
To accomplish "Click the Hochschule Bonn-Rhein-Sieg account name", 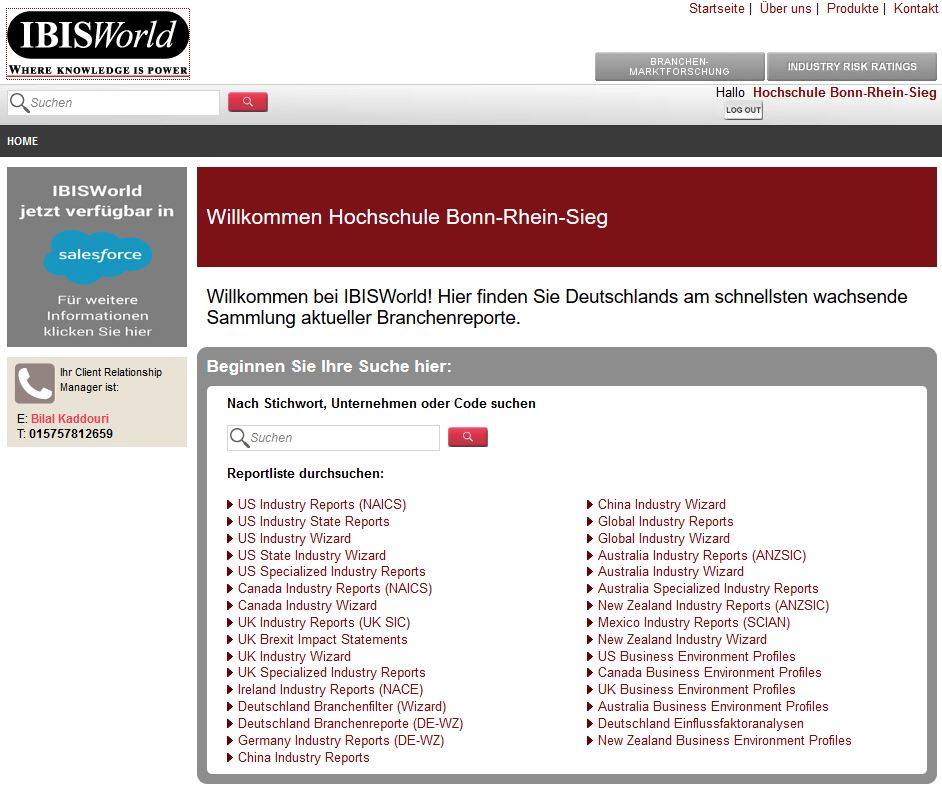I will point(844,93).
